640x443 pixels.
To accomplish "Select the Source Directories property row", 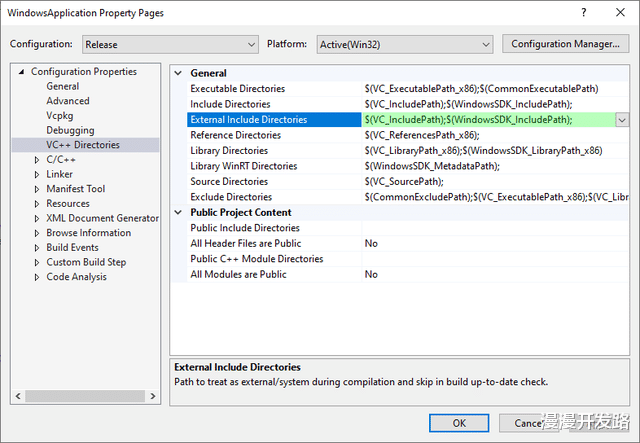I will 407,182.
